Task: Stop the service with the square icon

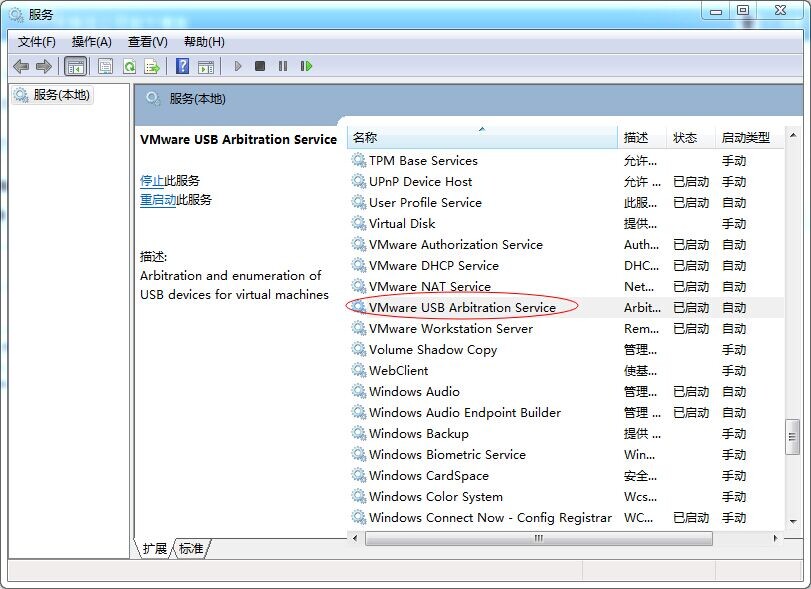Action: 260,66
